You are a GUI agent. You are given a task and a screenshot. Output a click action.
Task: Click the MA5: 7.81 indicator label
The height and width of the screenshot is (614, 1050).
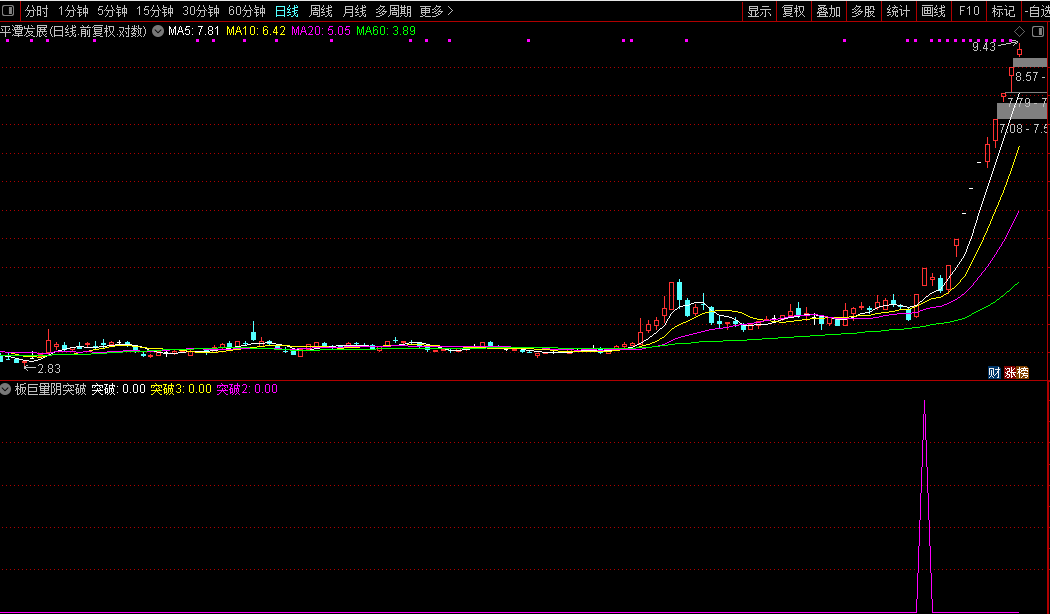pos(194,31)
